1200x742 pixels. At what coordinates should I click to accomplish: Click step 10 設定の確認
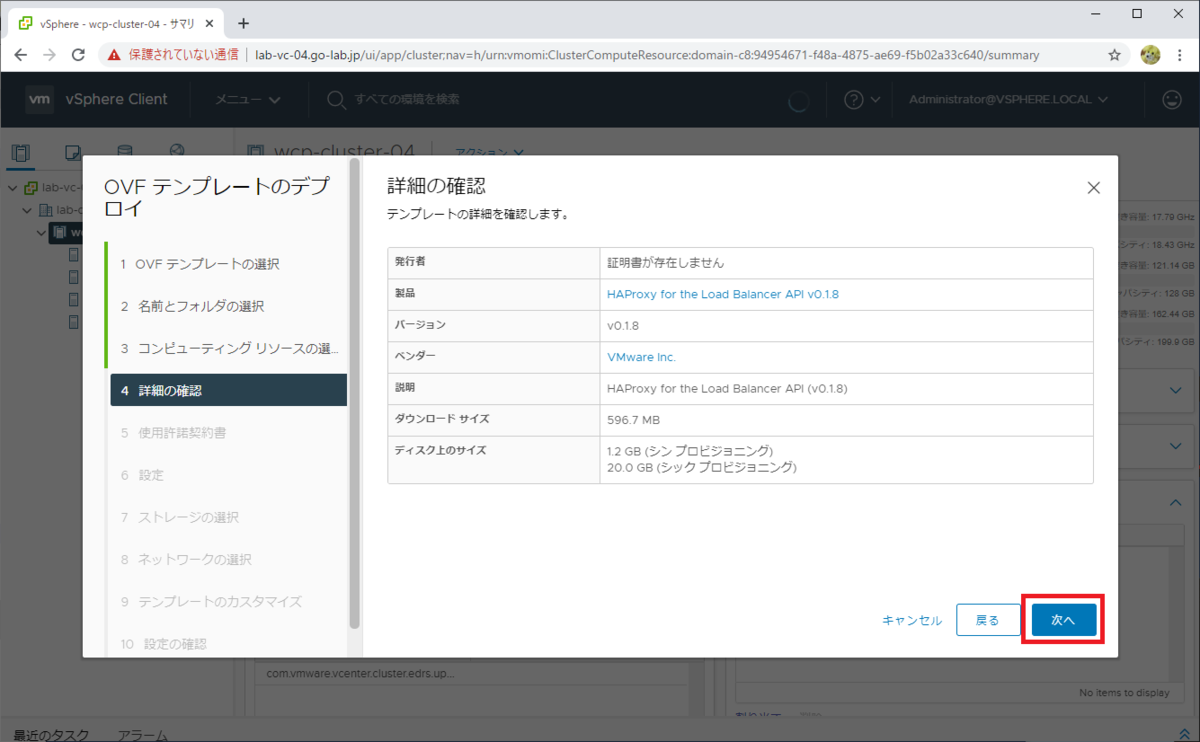(226, 644)
